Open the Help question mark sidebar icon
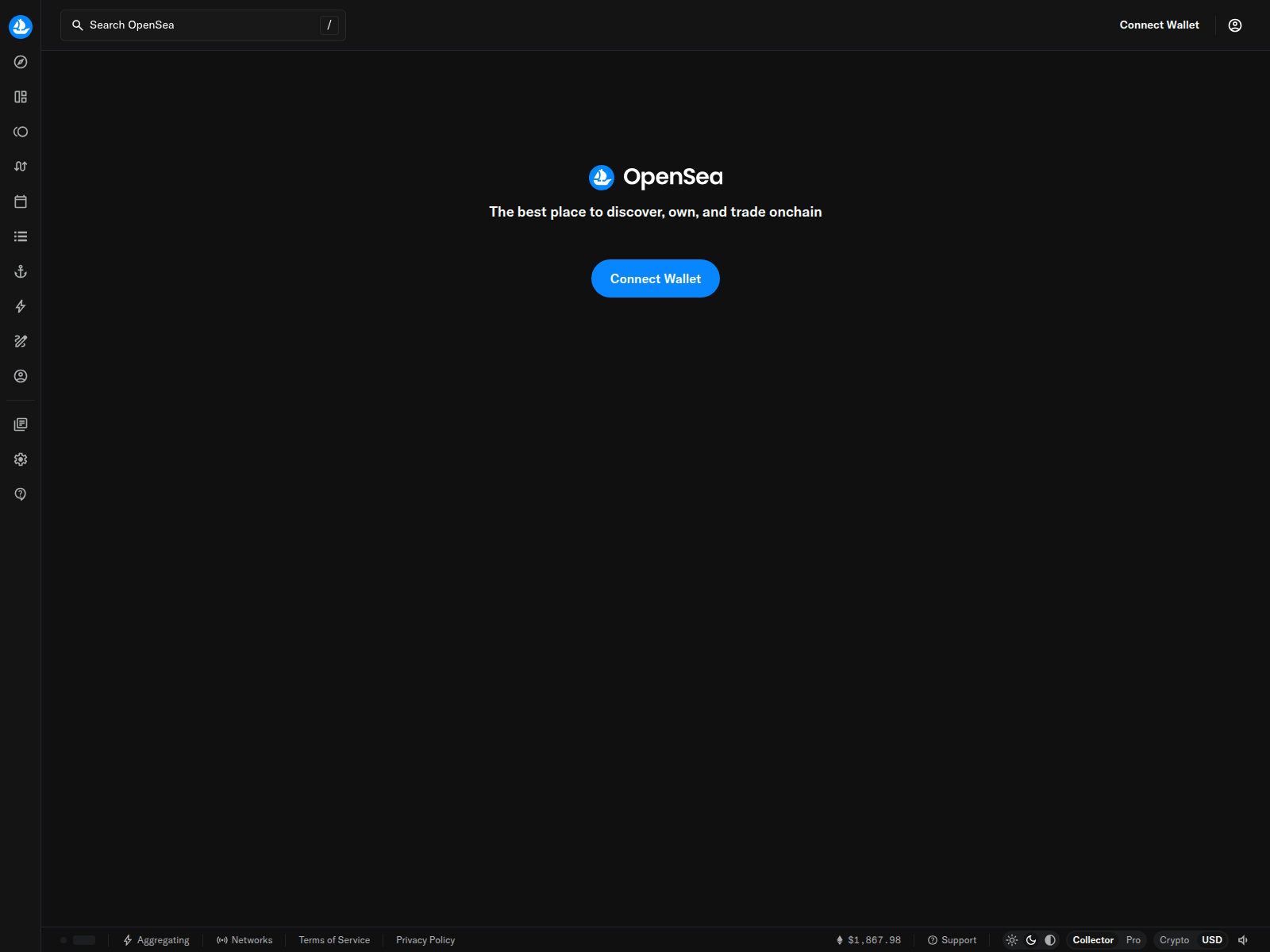 (x=21, y=494)
